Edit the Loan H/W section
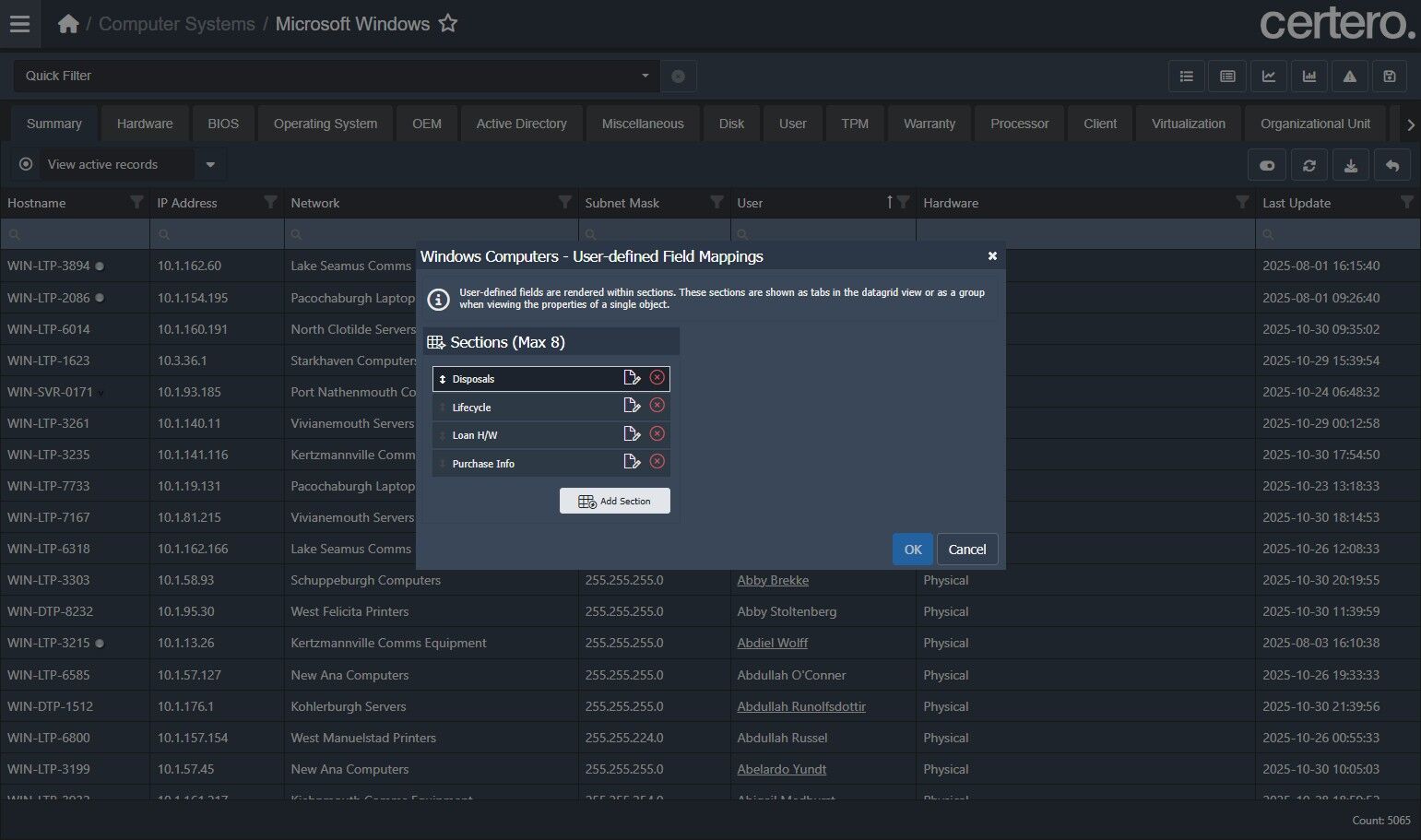 tap(632, 434)
